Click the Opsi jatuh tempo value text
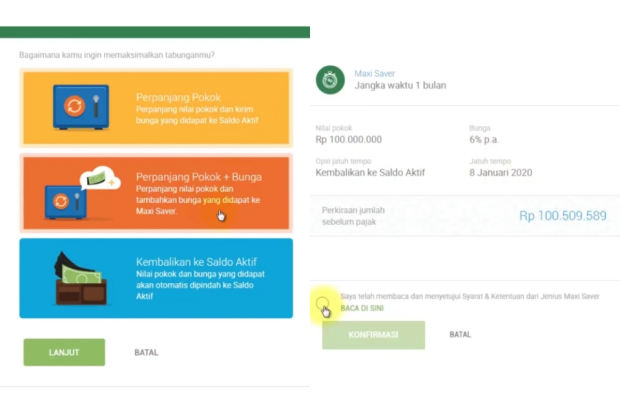620x413 pixels. pyautogui.click(x=370, y=173)
